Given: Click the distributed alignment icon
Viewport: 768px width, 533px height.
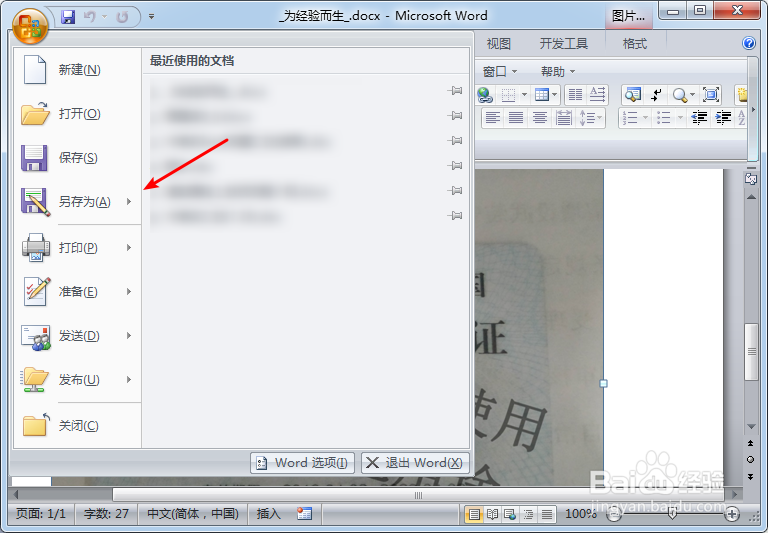Looking at the screenshot, I should pyautogui.click(x=564, y=118).
